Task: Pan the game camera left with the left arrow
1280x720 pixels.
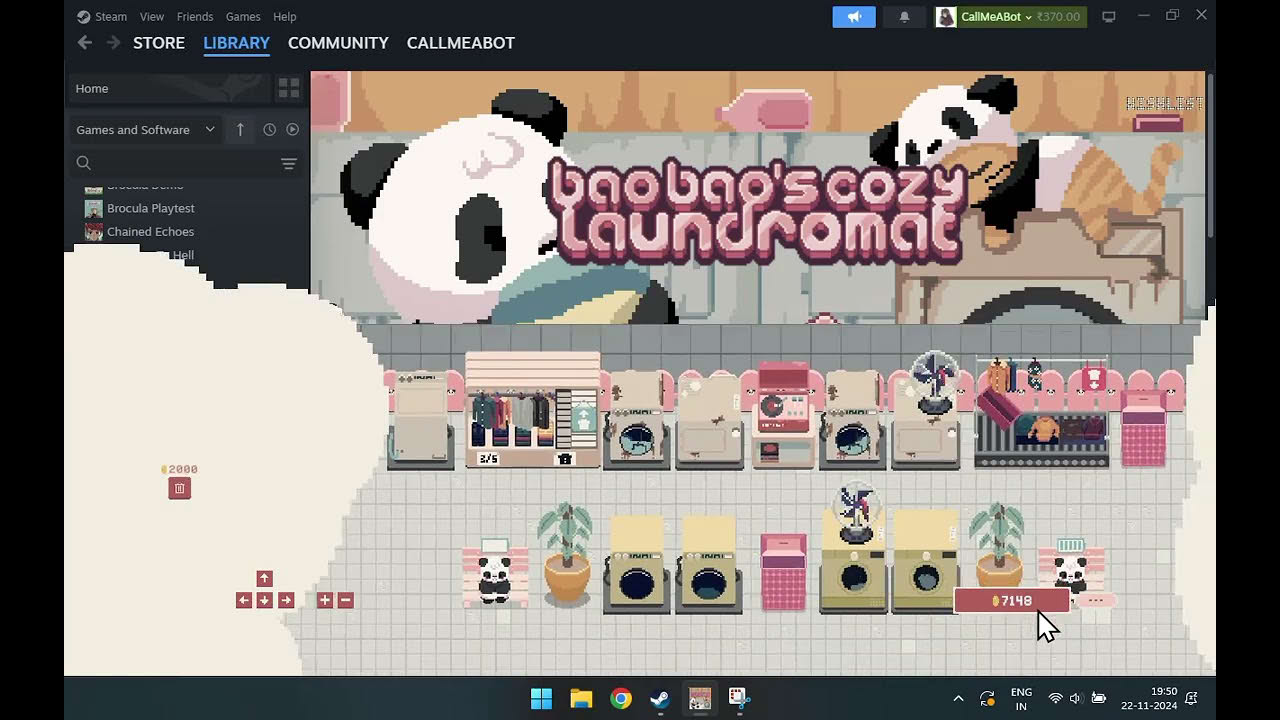Action: point(243,600)
